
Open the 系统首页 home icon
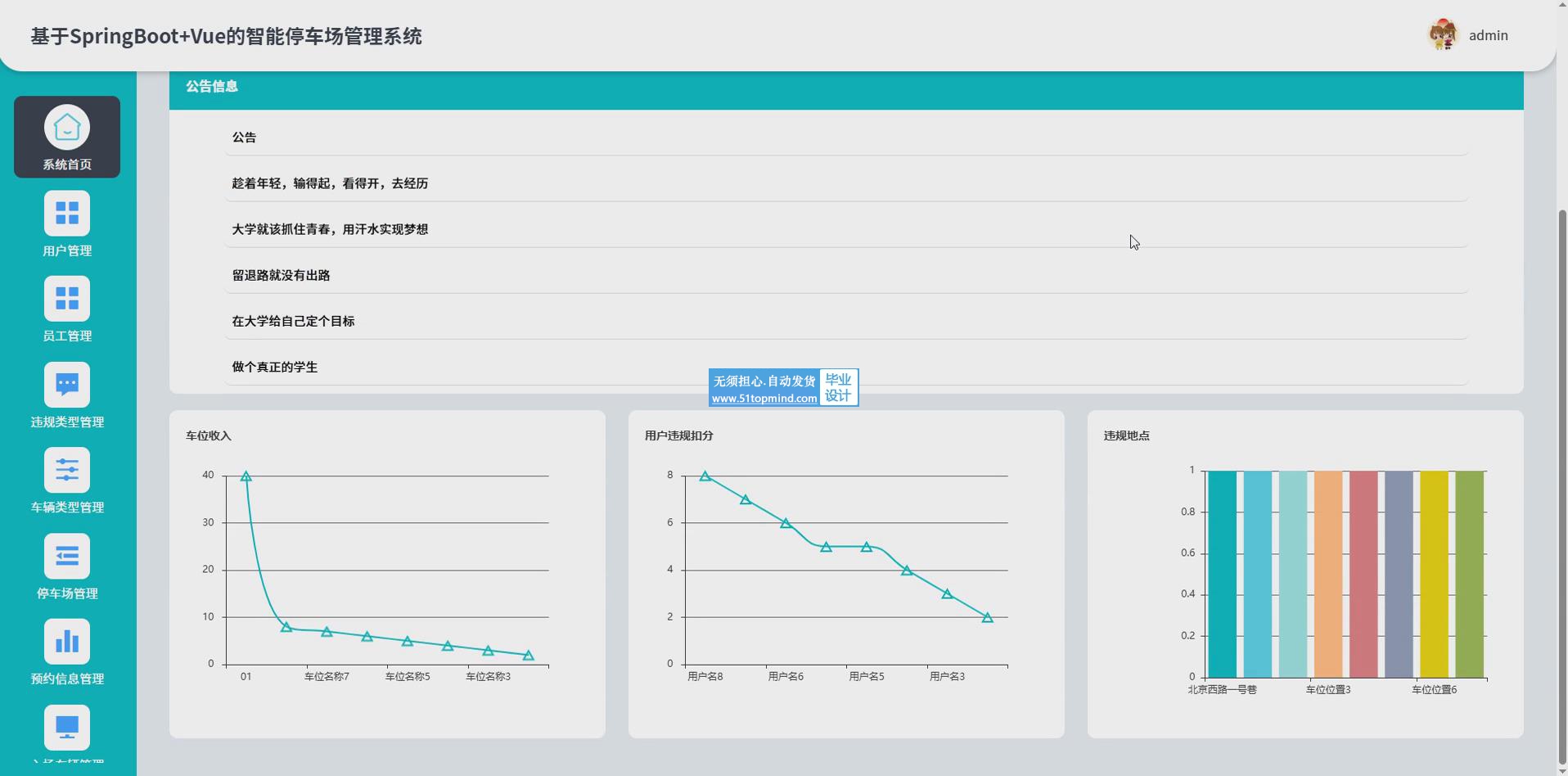pyautogui.click(x=67, y=129)
